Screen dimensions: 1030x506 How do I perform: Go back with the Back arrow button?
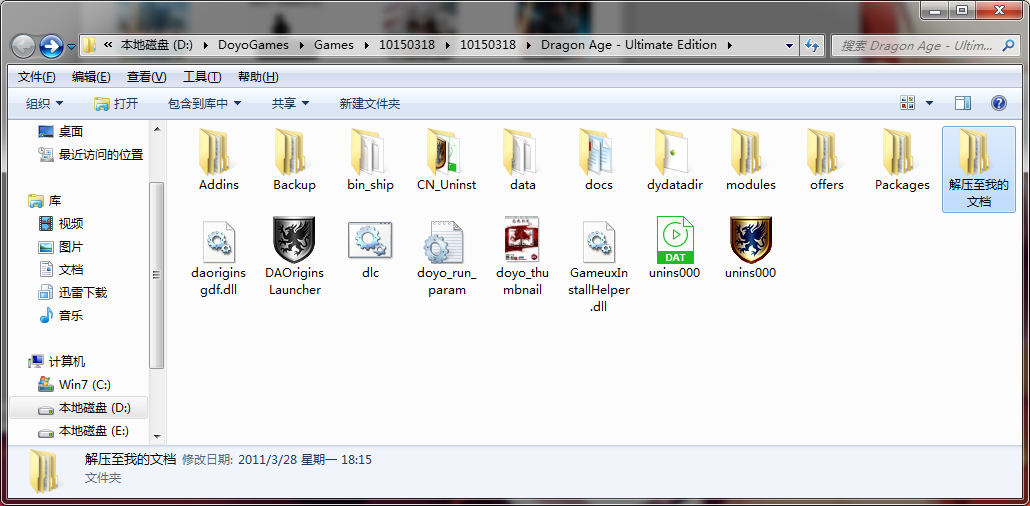click(24, 46)
